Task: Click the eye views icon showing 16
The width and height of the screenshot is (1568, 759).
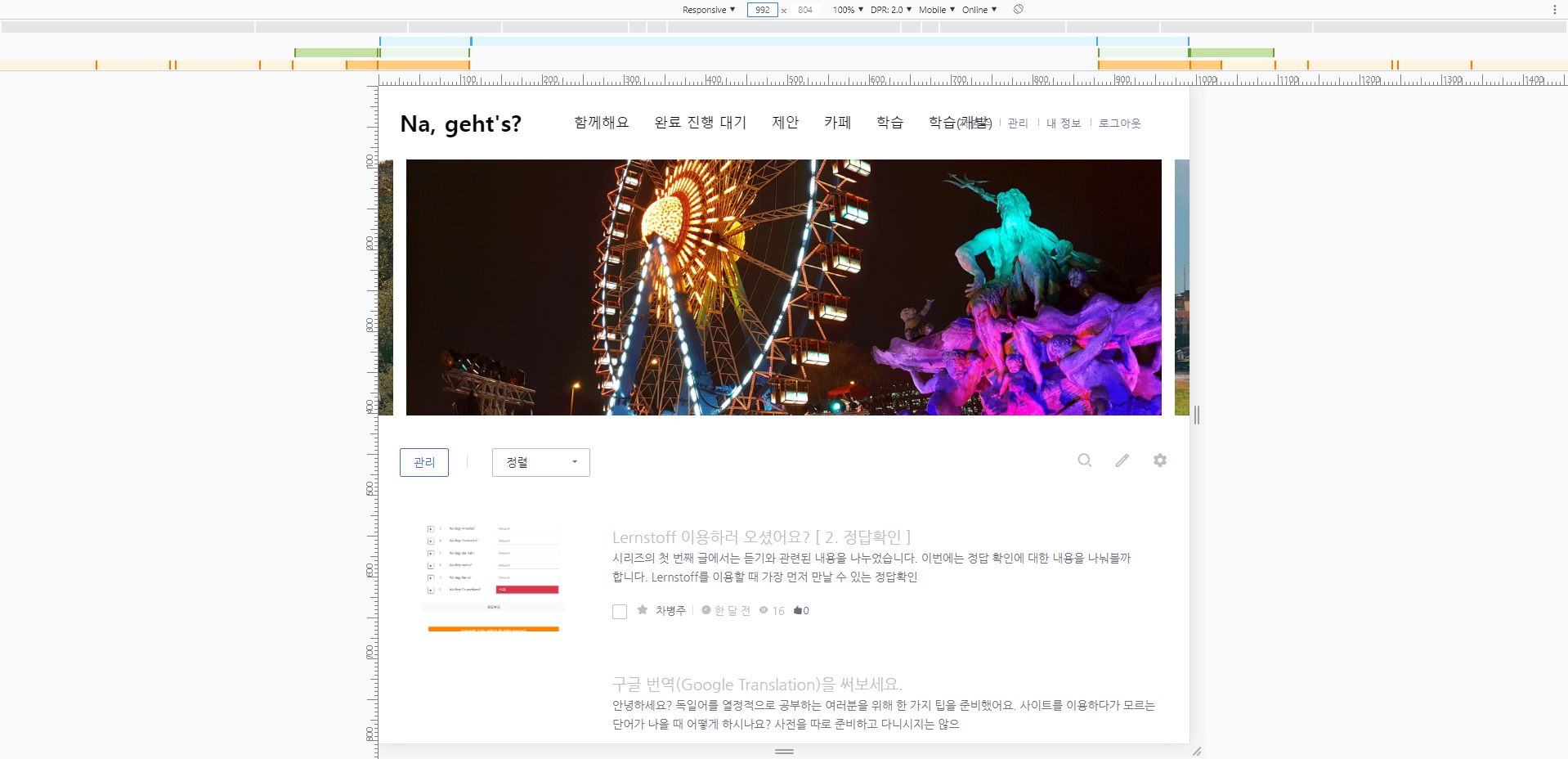Action: point(764,610)
